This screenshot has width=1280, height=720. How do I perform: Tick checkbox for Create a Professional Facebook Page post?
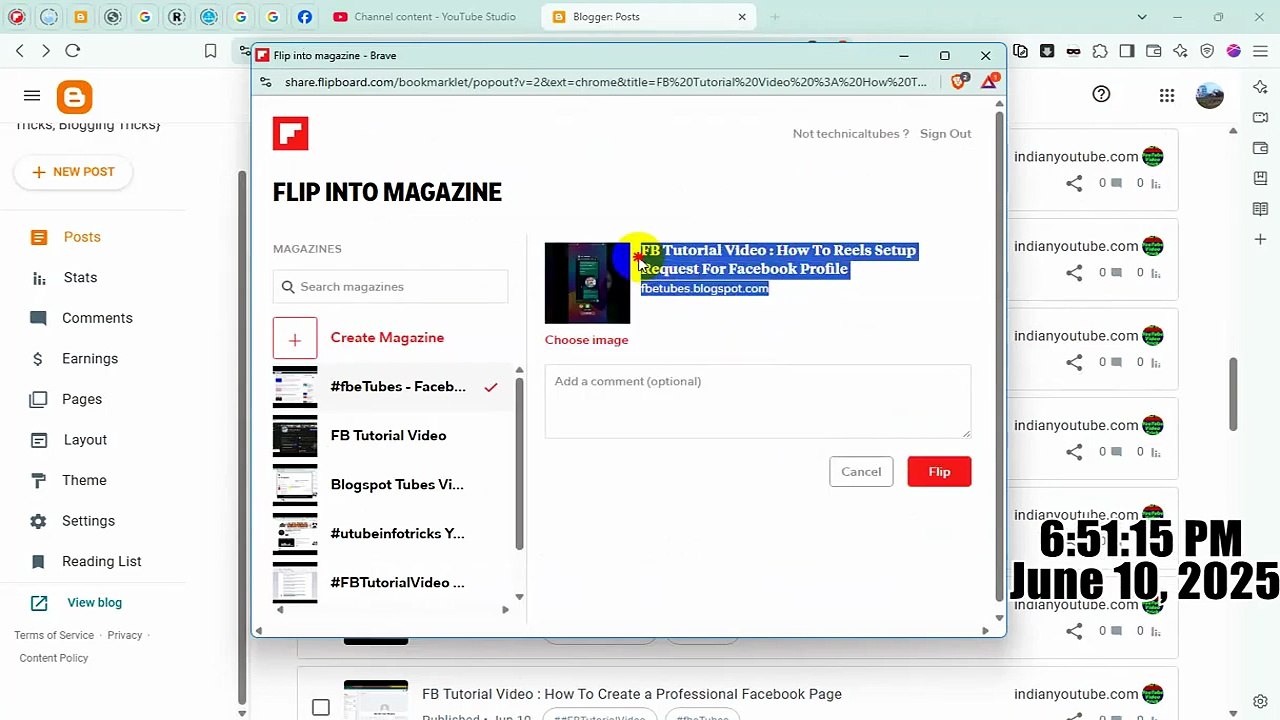[x=320, y=707]
